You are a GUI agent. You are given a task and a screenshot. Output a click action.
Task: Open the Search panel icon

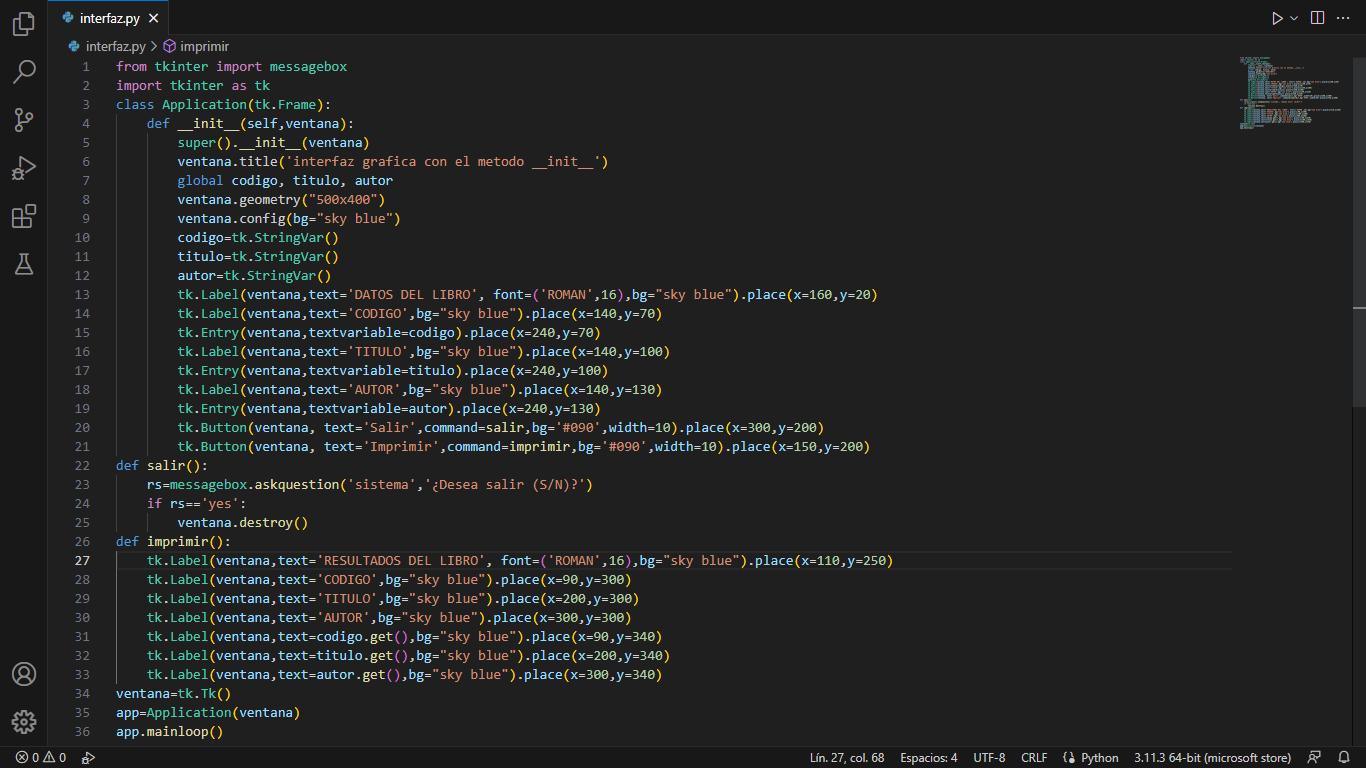[23, 71]
